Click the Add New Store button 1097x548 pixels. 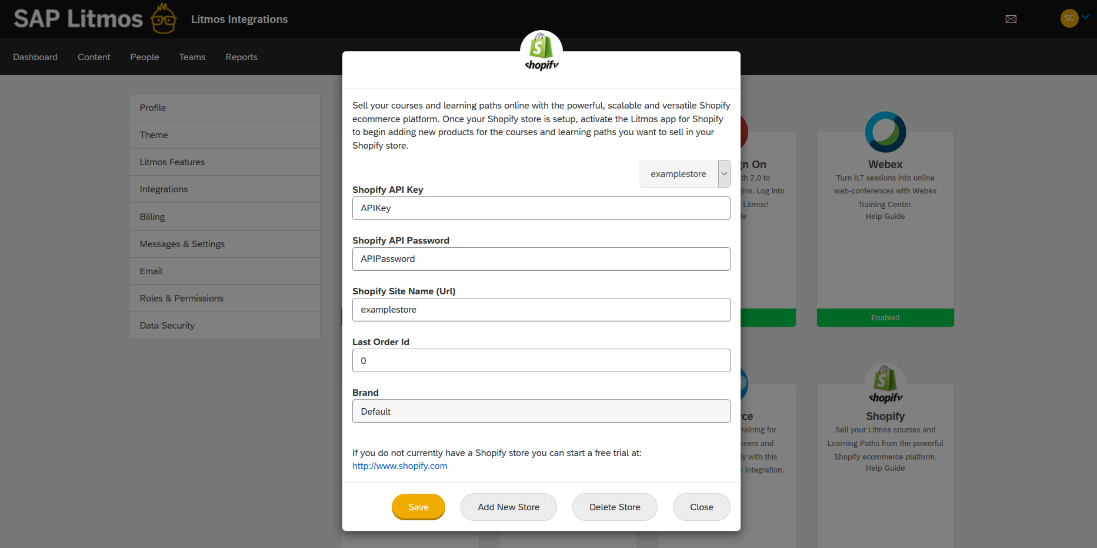509,507
